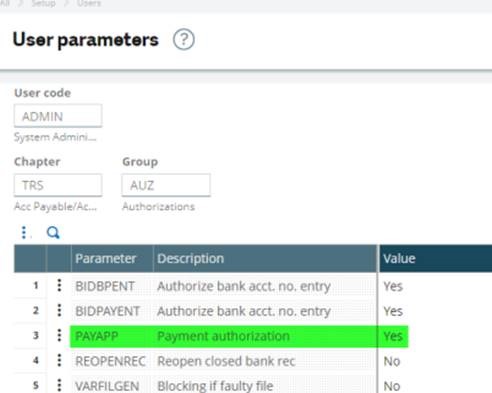This screenshot has width=492, height=393.
Task: Open row actions menu for VARFILGEN
Action: (59, 385)
